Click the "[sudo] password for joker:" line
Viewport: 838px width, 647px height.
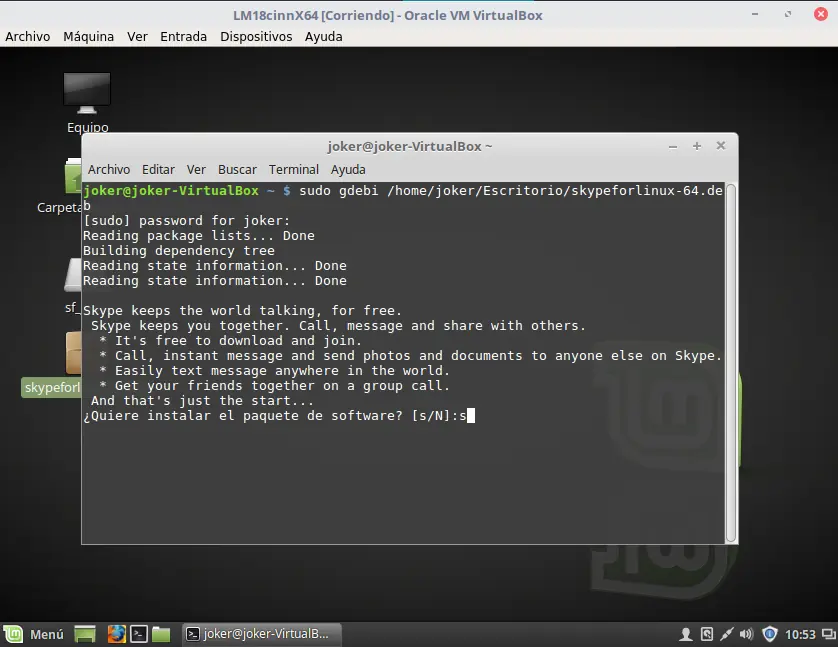pyautogui.click(x=187, y=221)
